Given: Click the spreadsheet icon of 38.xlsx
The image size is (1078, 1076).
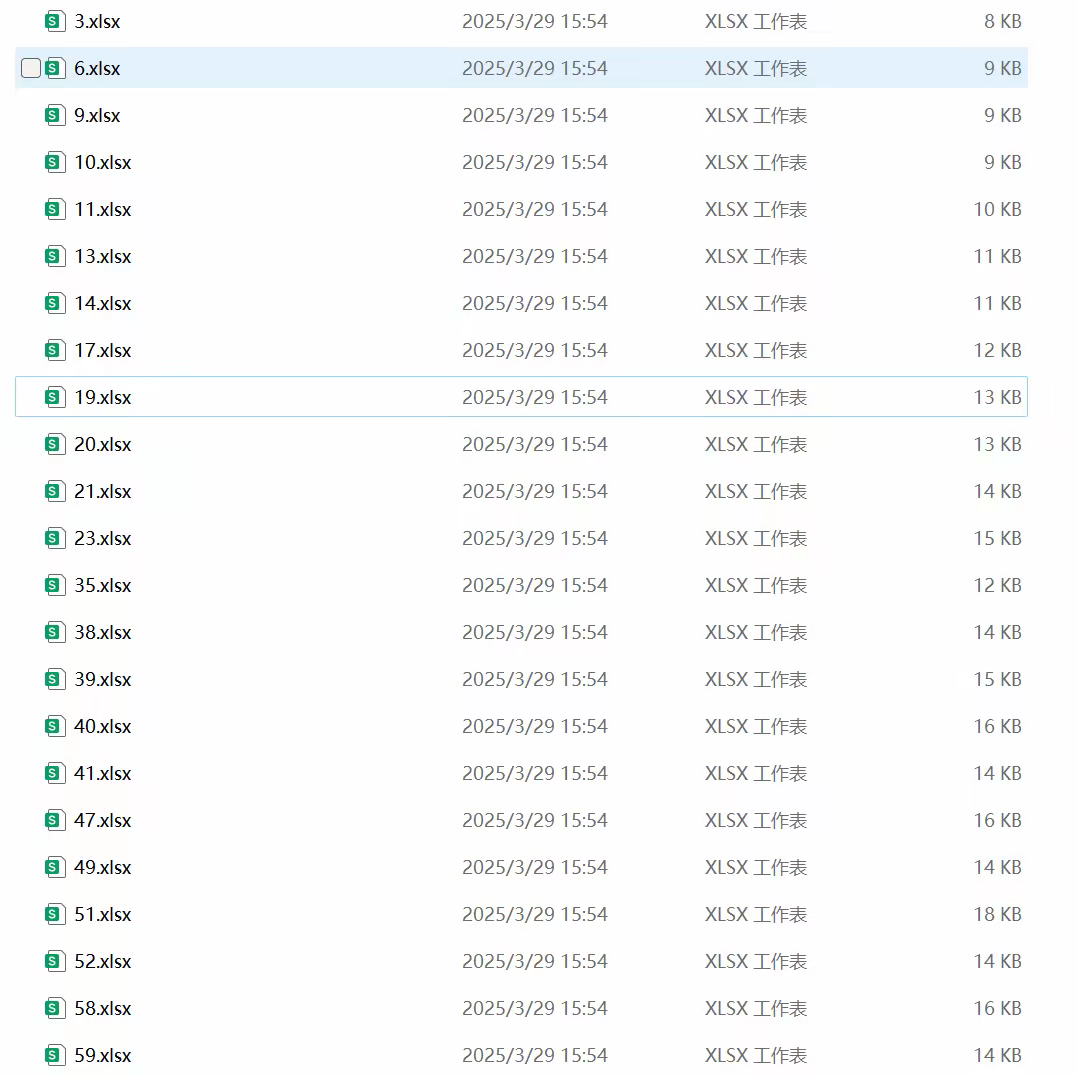Looking at the screenshot, I should 55,633.
